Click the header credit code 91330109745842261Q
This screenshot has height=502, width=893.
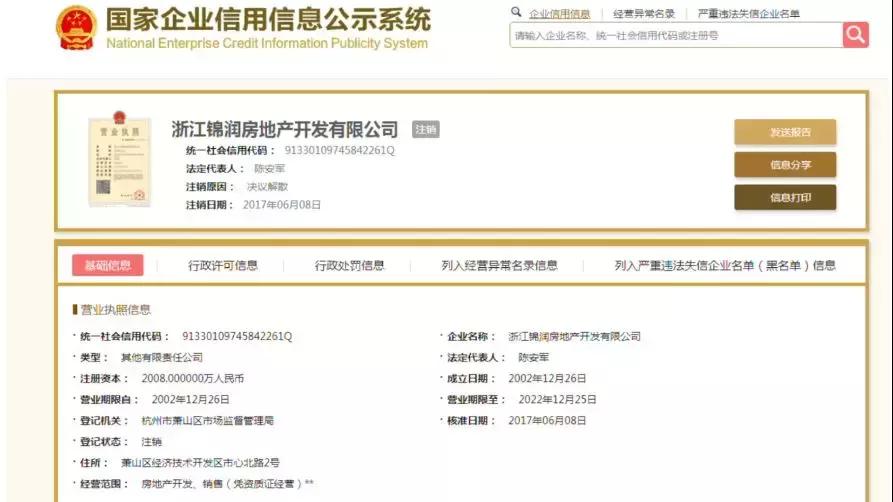[339, 150]
